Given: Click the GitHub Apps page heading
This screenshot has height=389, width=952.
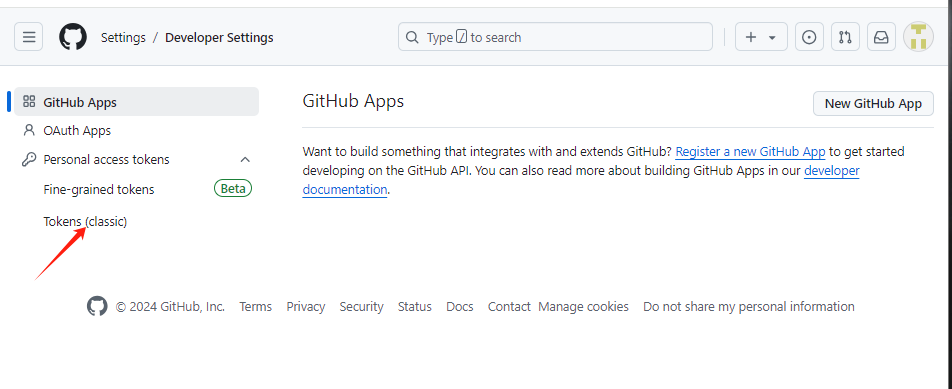Looking at the screenshot, I should 353,101.
